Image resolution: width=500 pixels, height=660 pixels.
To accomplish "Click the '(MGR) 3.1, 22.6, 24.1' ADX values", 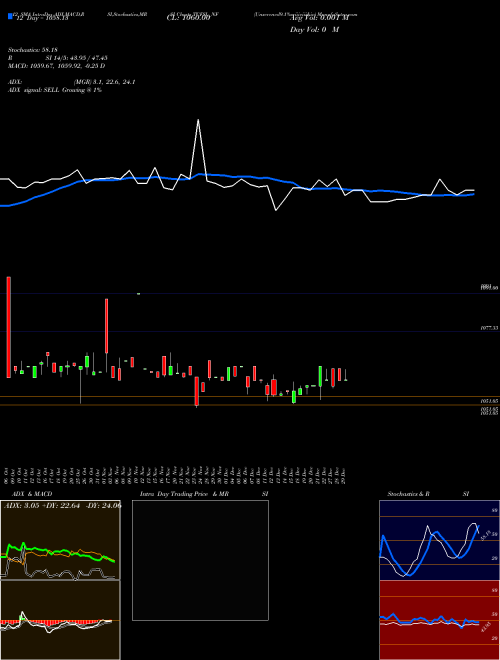I will 104,82.
